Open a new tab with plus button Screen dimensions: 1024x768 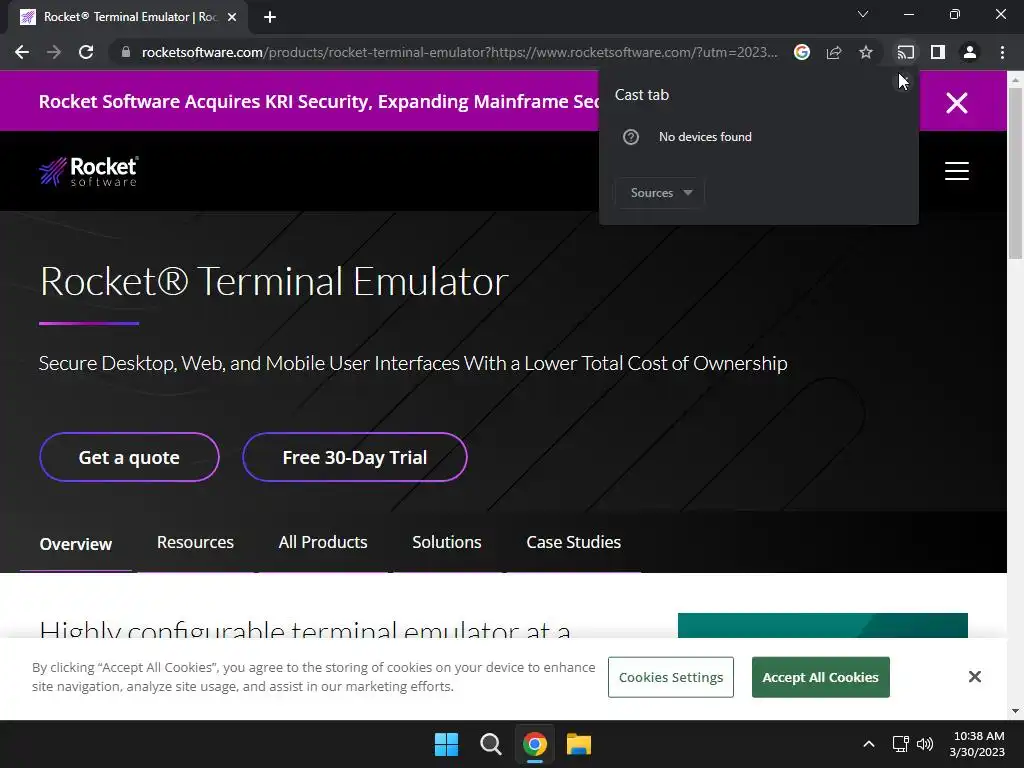[270, 17]
